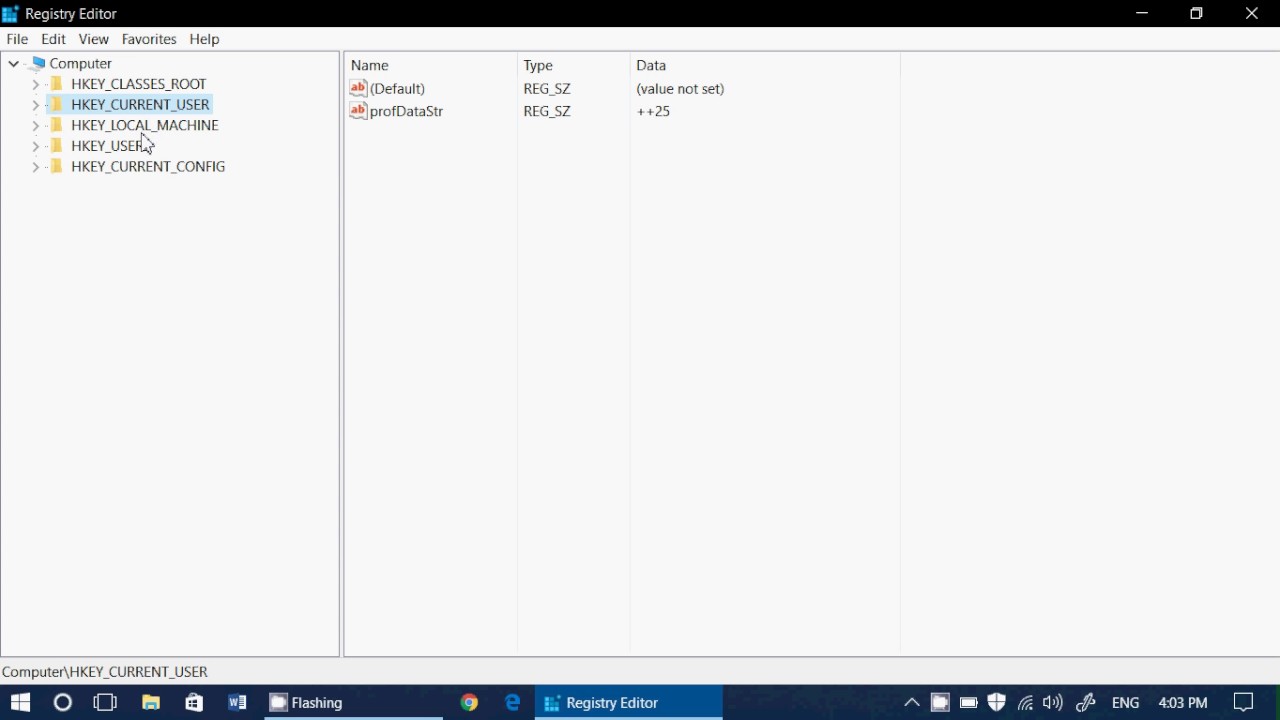Open the Edit menu
The image size is (1280, 720).
click(x=53, y=39)
